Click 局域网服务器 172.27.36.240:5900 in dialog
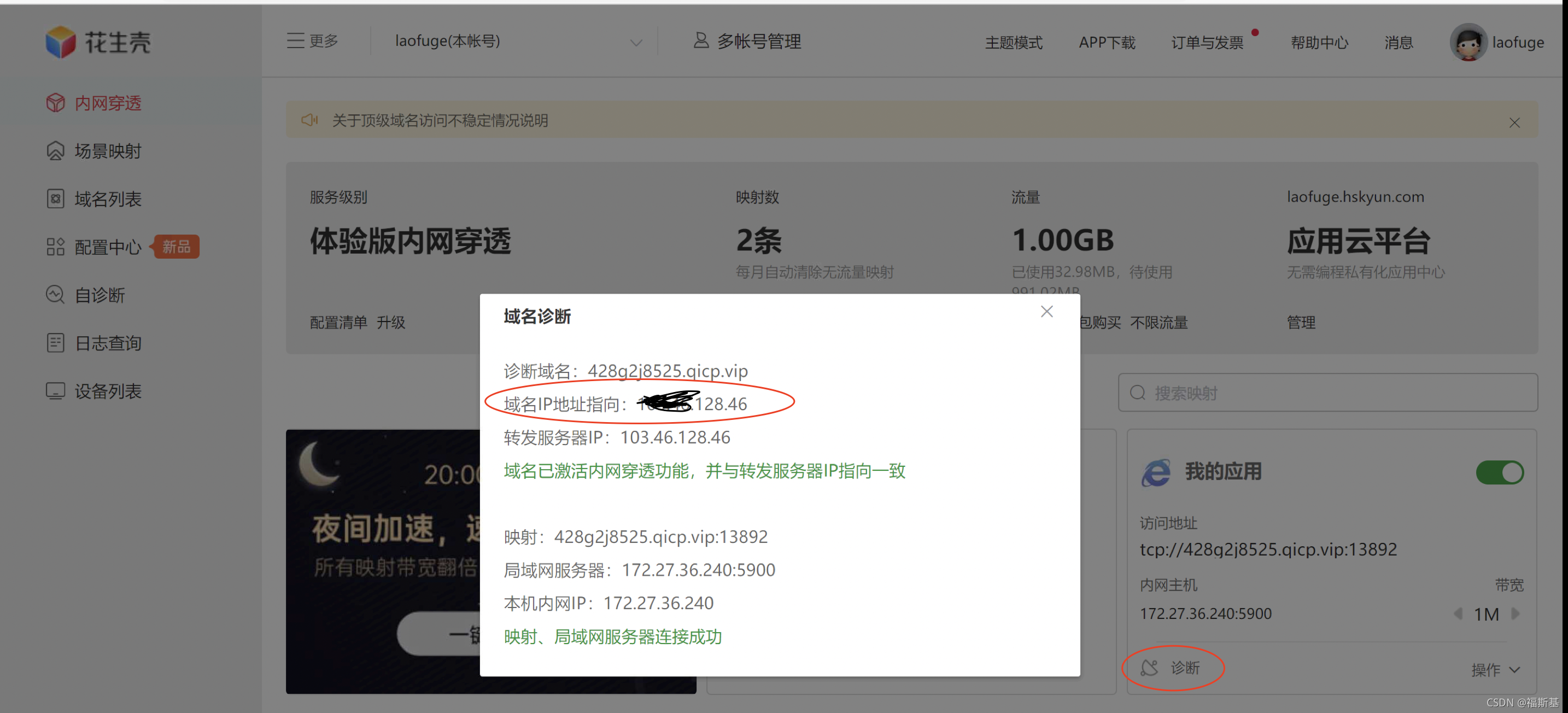This screenshot has width=1568, height=713. (698, 570)
